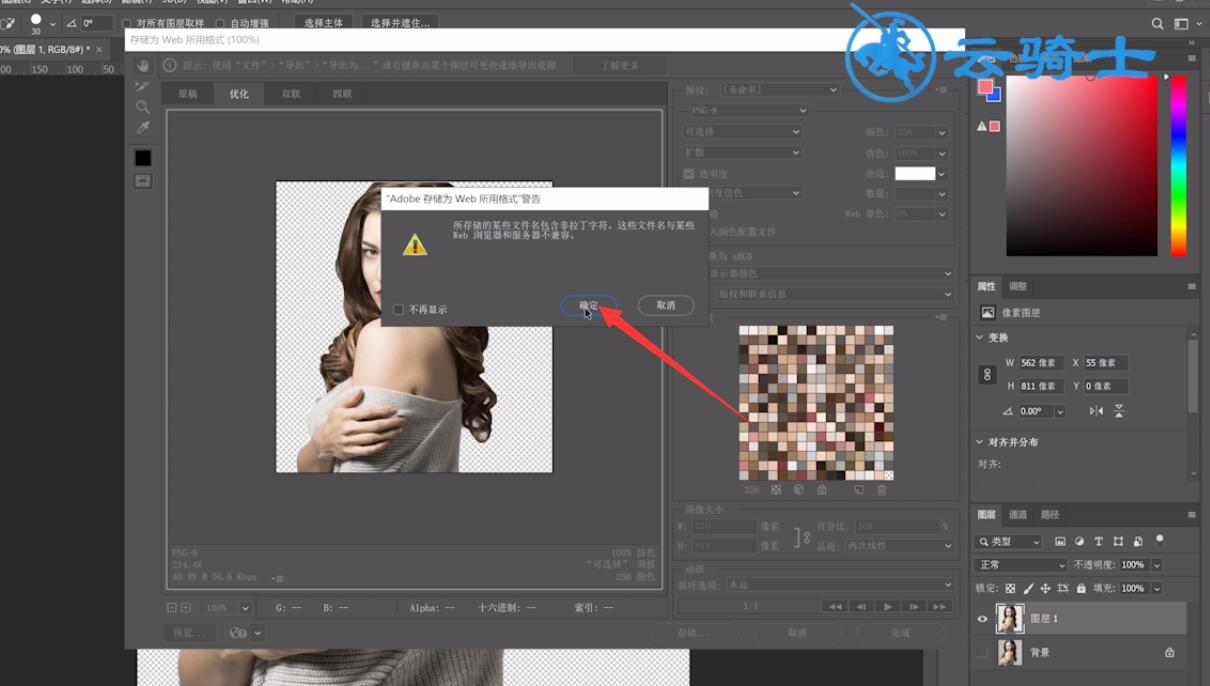Viewport: 1210px width, 686px height.
Task: Click lock position move icon
Action: click(x=1045, y=589)
